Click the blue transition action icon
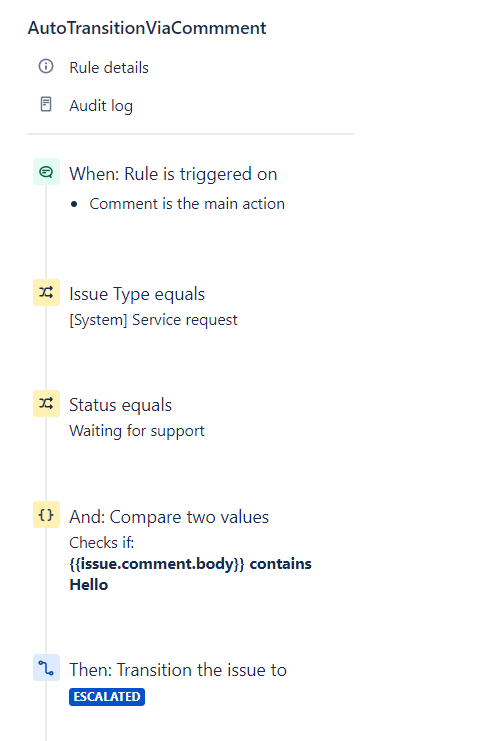This screenshot has height=741, width=488. click(46, 667)
